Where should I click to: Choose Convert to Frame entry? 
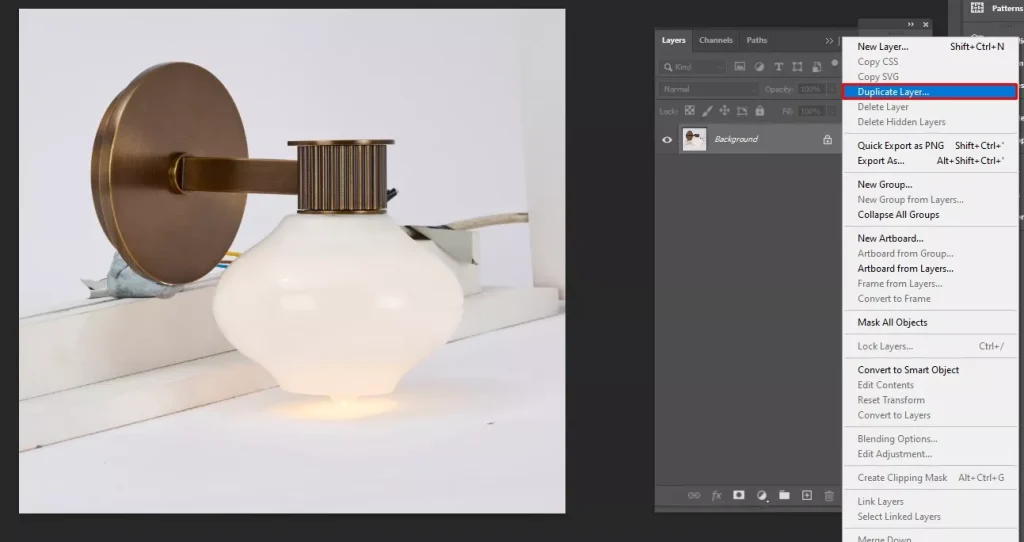tap(930, 298)
